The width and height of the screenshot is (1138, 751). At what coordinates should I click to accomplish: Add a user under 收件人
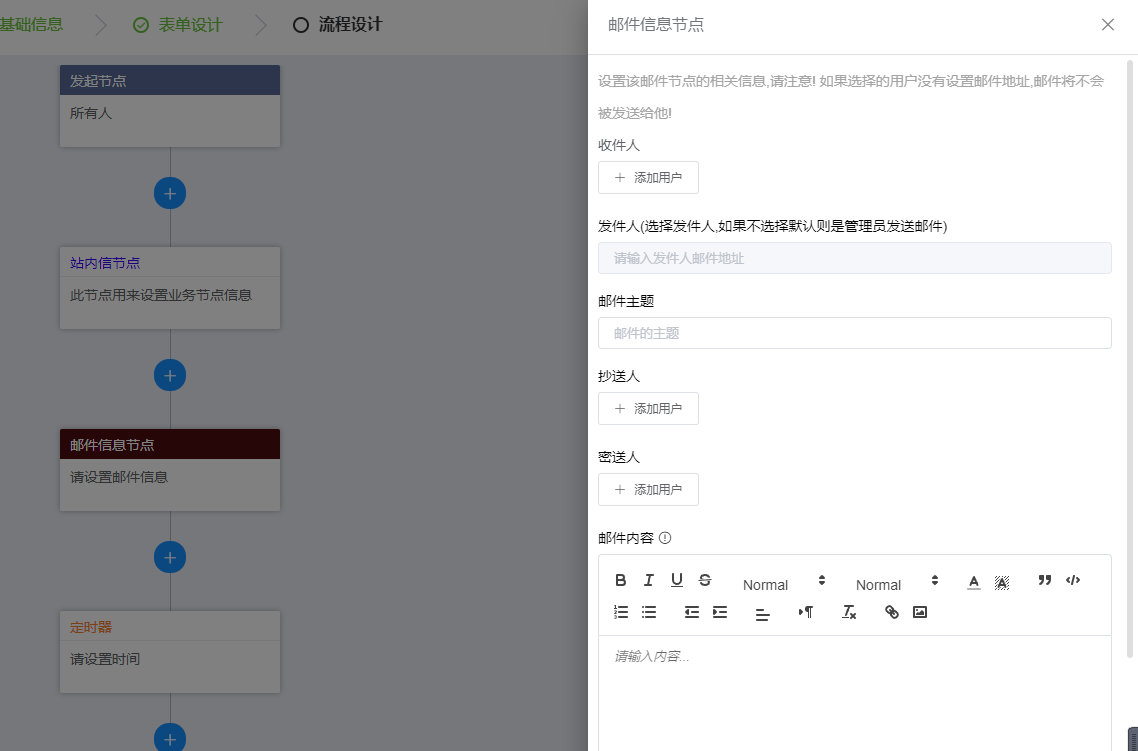pyautogui.click(x=648, y=177)
